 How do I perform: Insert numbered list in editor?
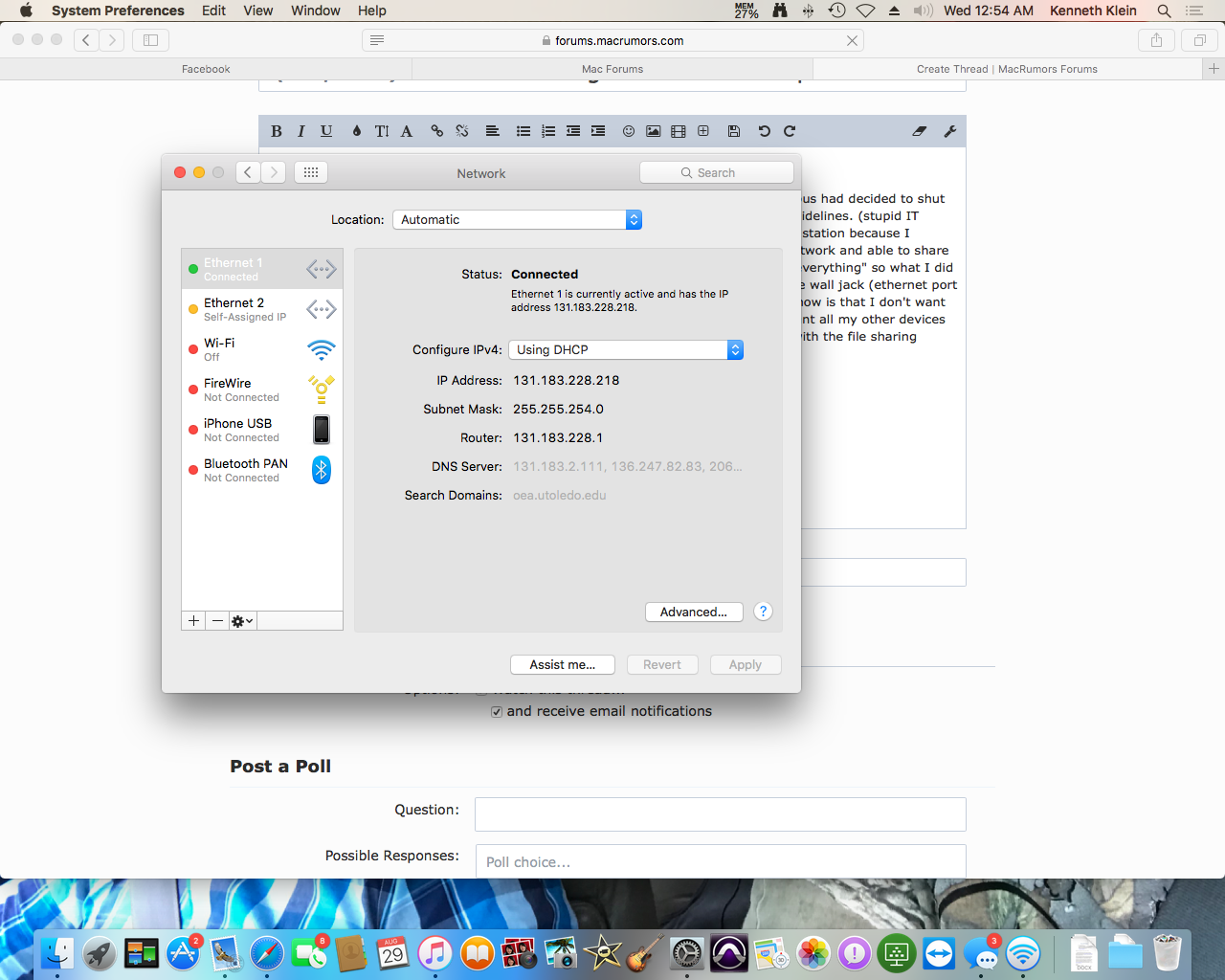pyautogui.click(x=548, y=131)
